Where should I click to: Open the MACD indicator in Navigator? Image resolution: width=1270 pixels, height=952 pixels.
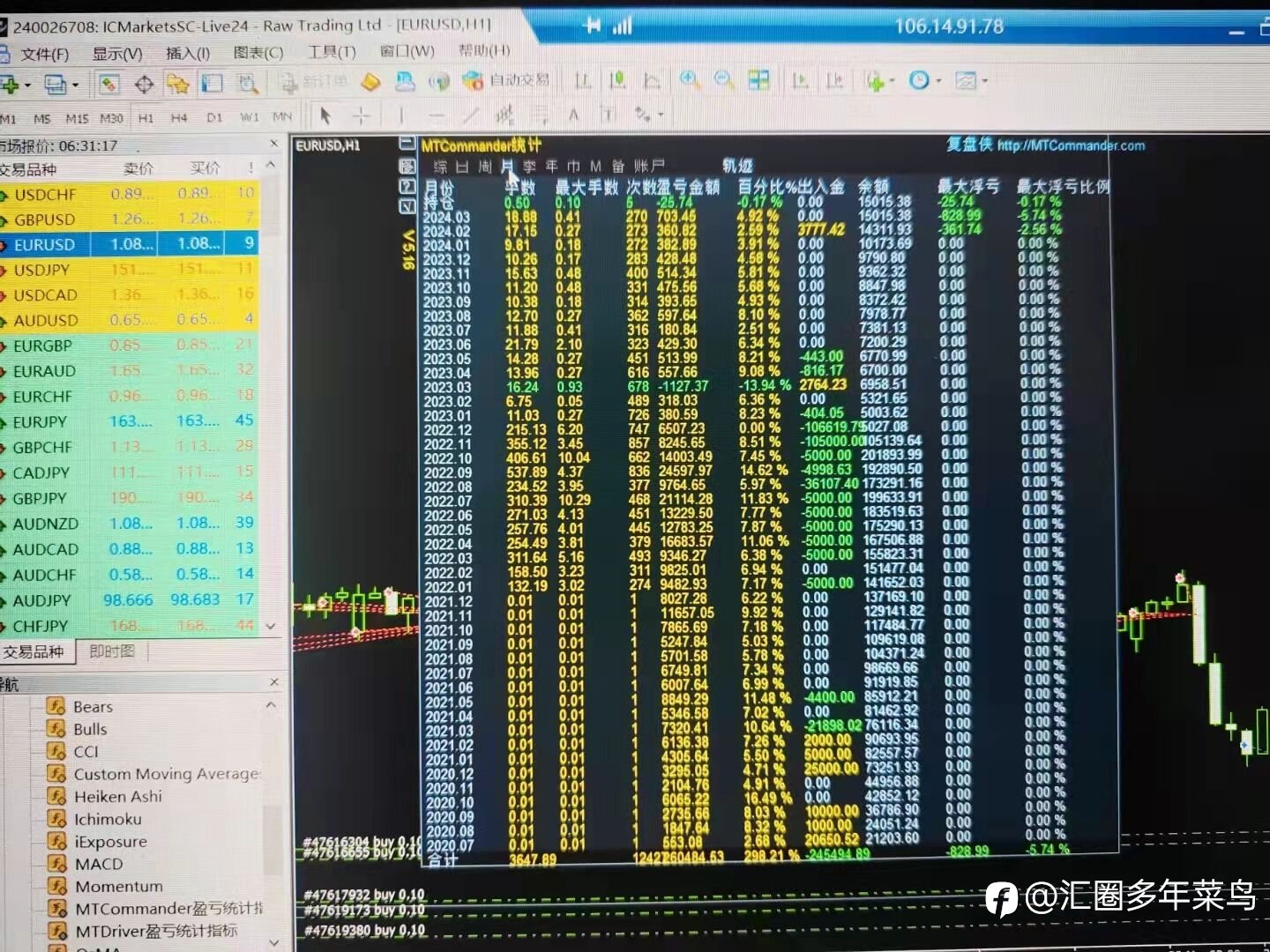(99, 864)
